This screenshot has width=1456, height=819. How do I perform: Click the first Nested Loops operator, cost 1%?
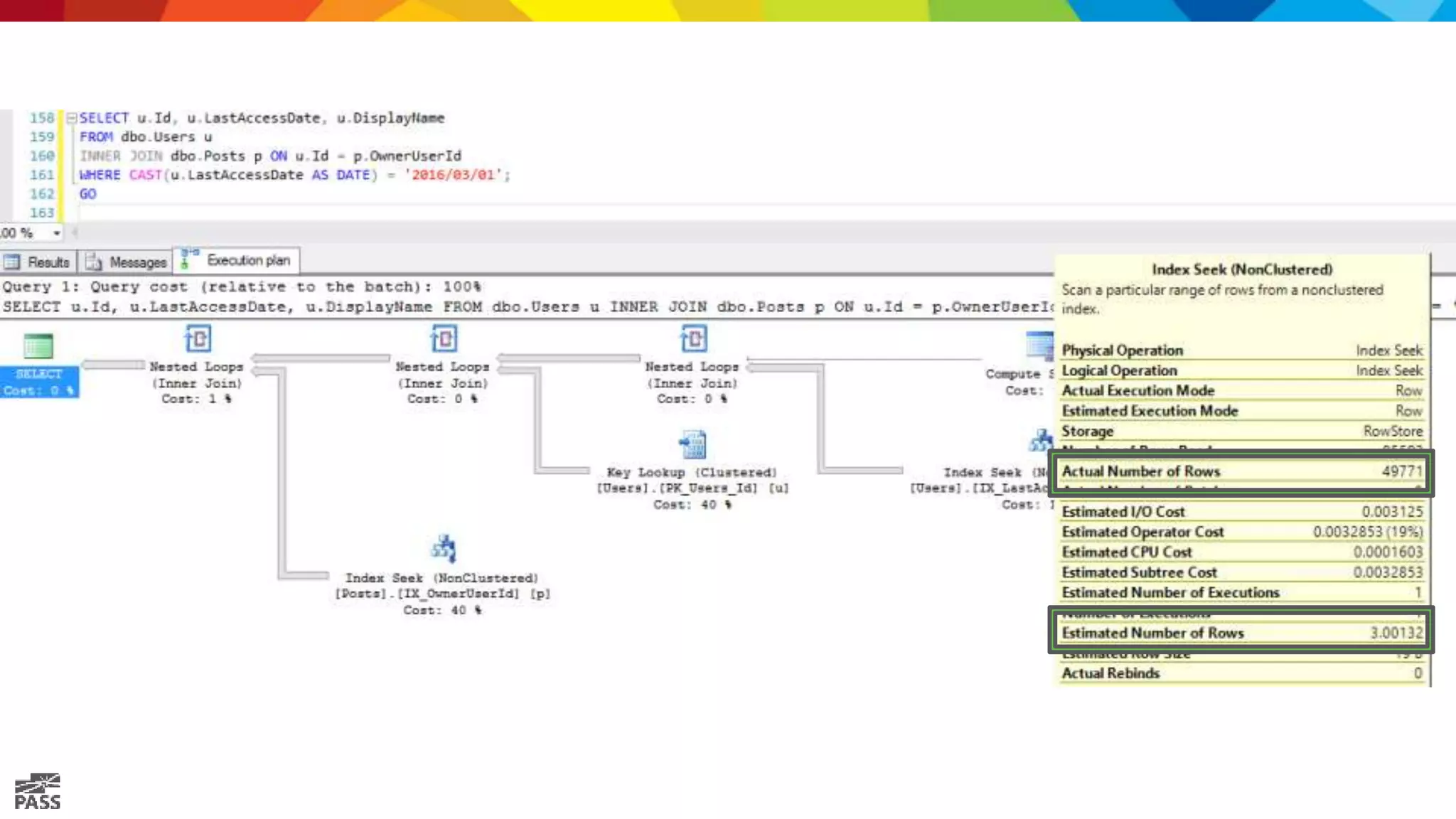tap(198, 339)
